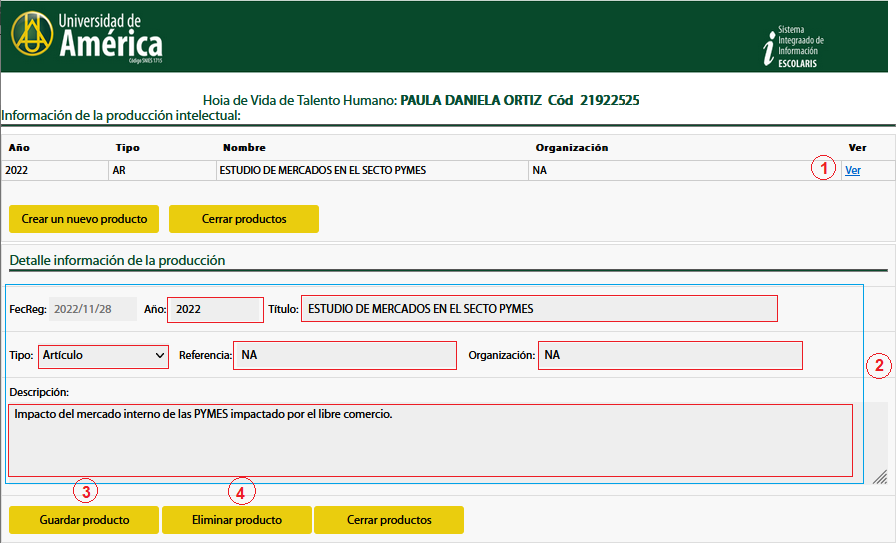Click the disabled FecReg date field
The image size is (896, 544).
[93, 309]
